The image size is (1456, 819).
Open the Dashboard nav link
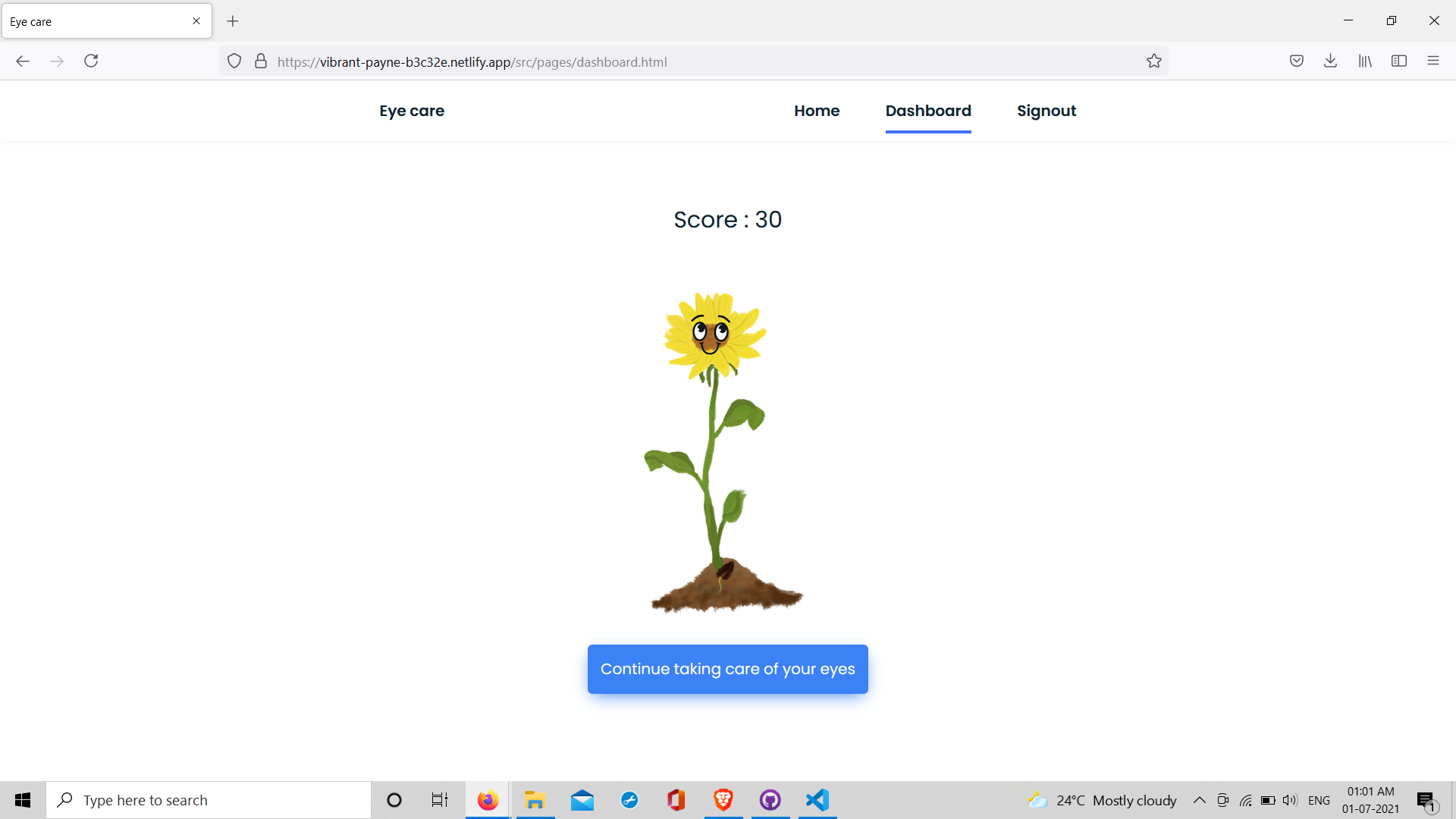(928, 111)
